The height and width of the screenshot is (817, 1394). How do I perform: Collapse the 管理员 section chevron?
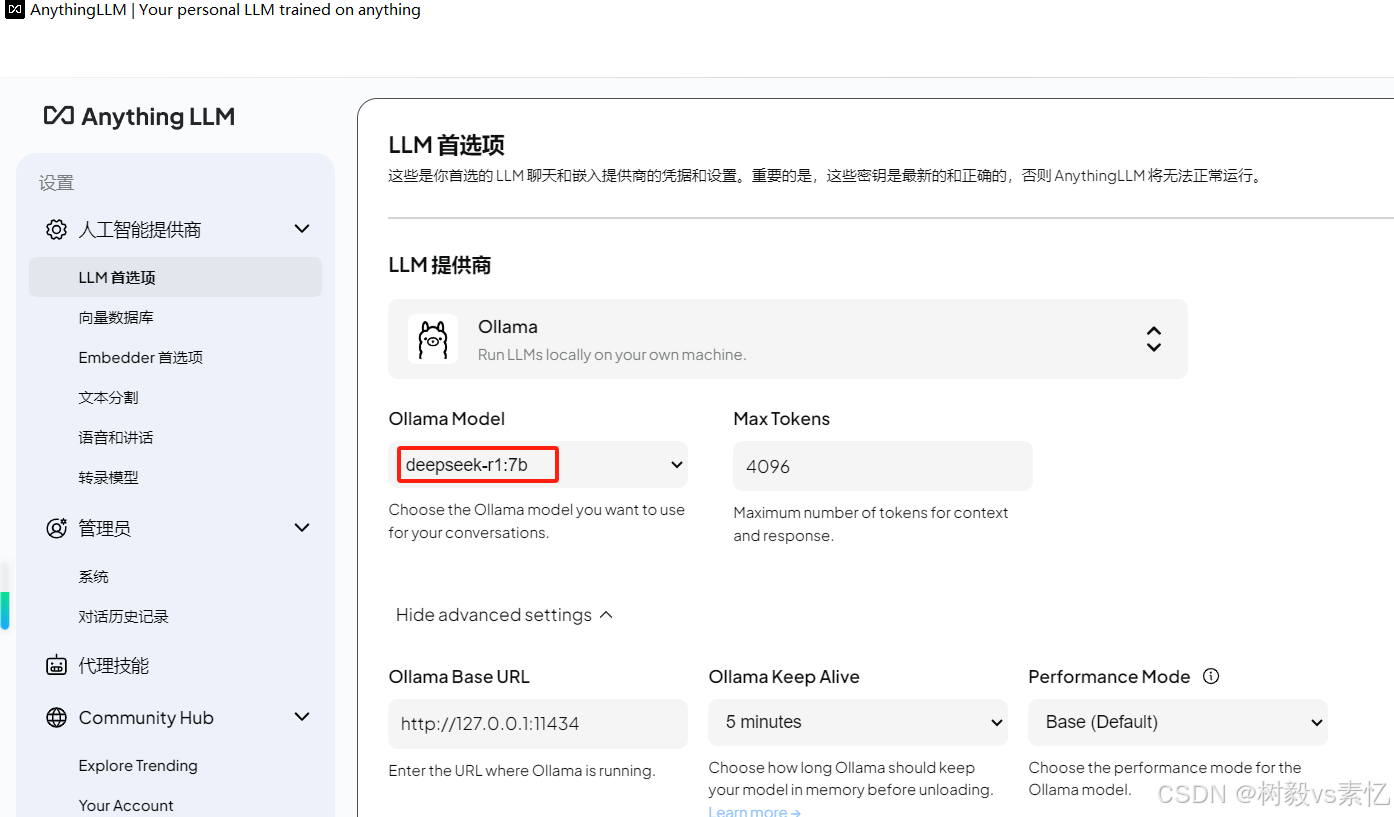(x=302, y=527)
